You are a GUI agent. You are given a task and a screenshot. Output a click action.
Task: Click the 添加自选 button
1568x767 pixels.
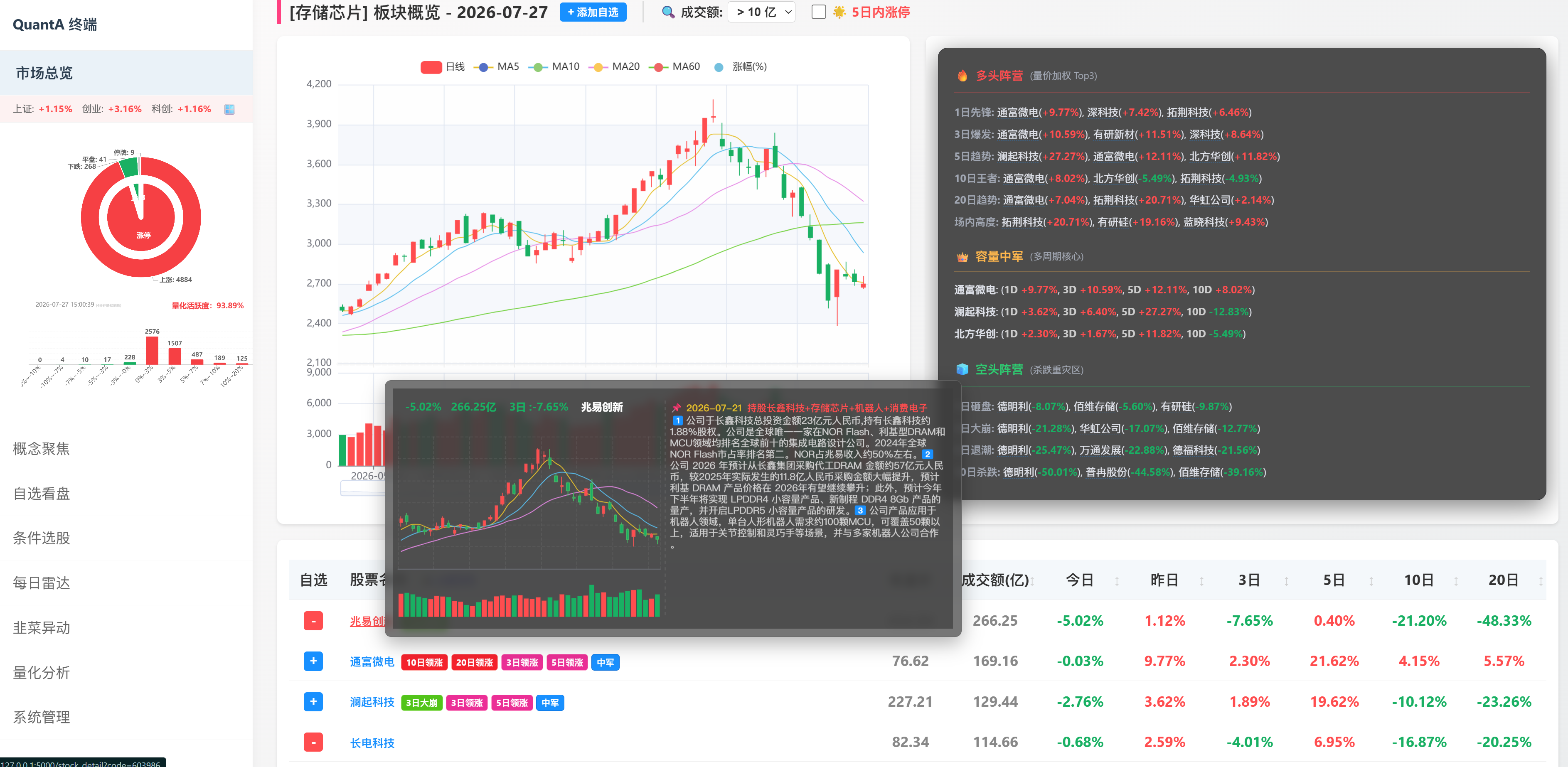click(593, 12)
